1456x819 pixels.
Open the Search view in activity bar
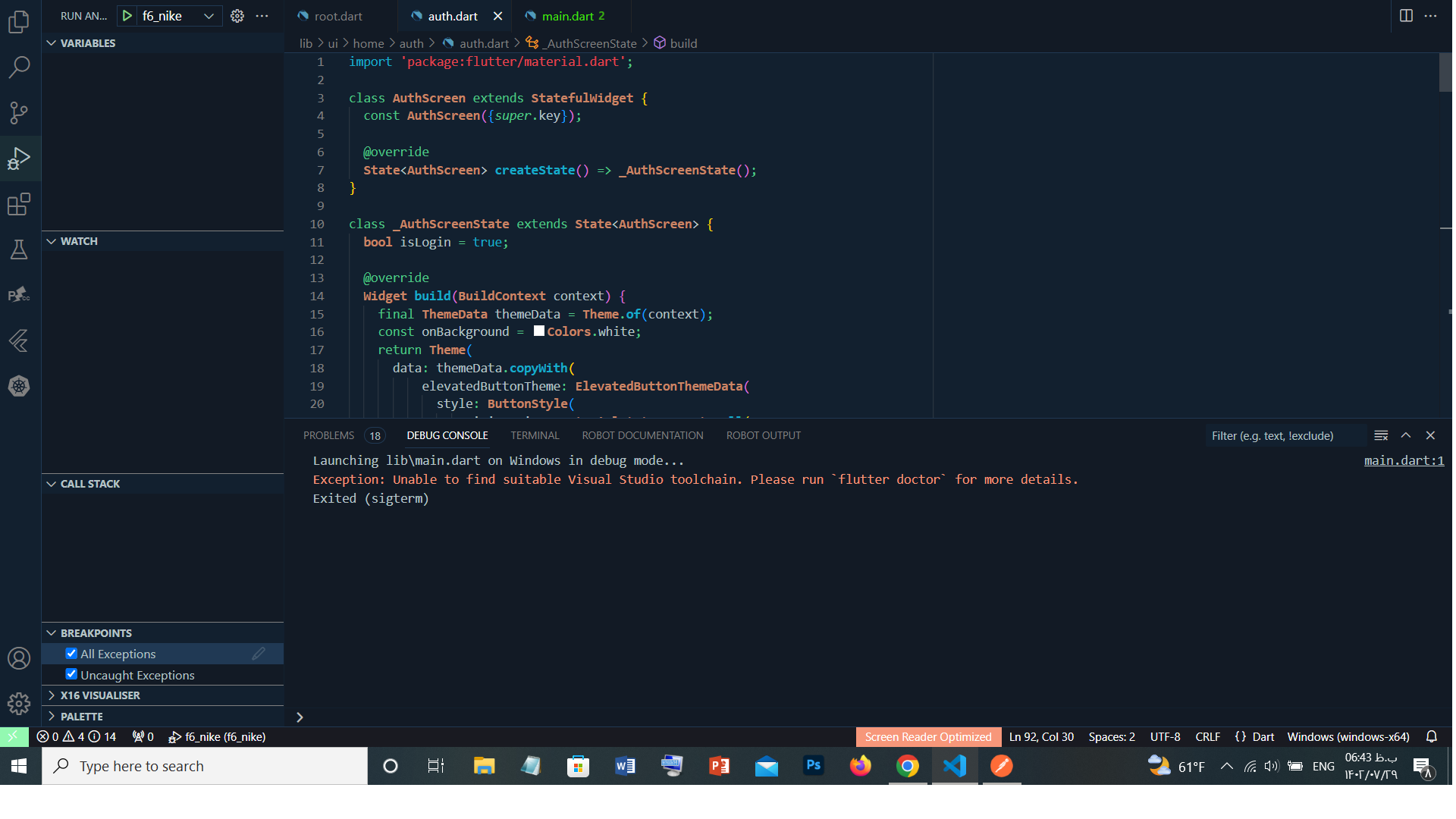(x=19, y=67)
